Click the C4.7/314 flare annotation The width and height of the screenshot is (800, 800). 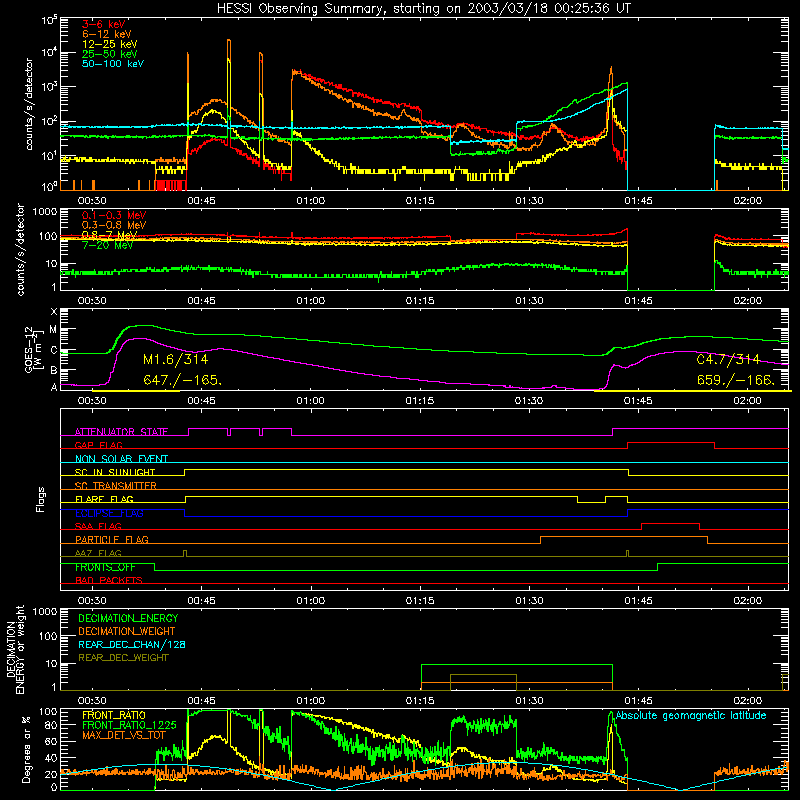click(728, 360)
